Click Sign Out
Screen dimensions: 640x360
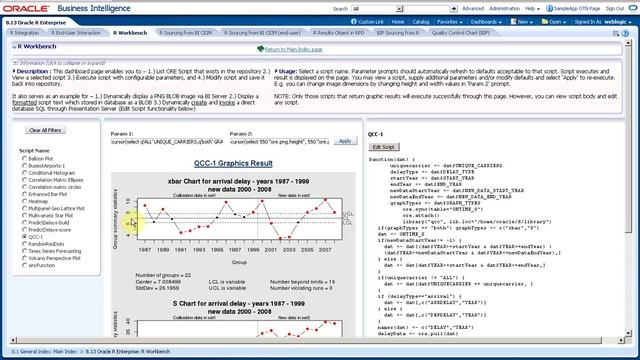[x=614, y=9]
